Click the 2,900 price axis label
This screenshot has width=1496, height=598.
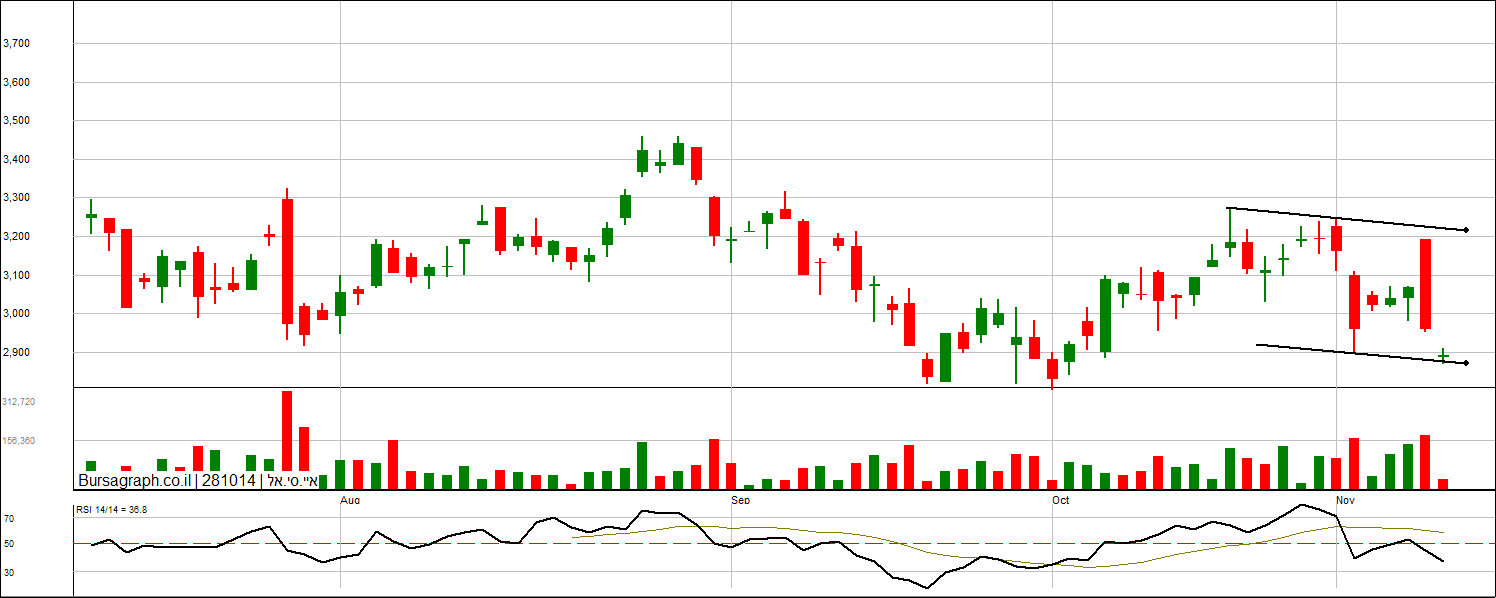pos(17,353)
